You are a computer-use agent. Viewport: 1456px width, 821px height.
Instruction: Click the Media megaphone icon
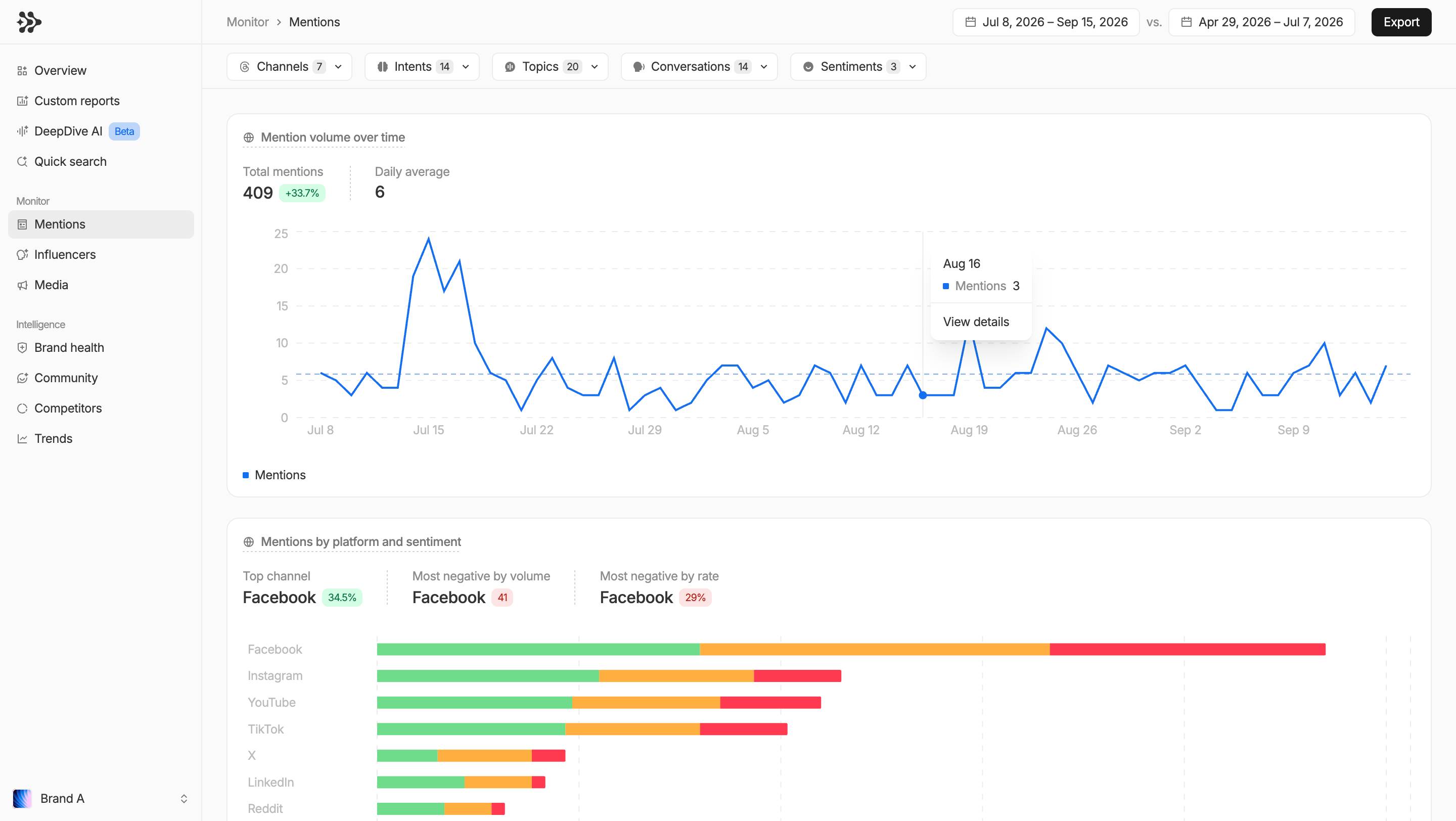click(22, 285)
